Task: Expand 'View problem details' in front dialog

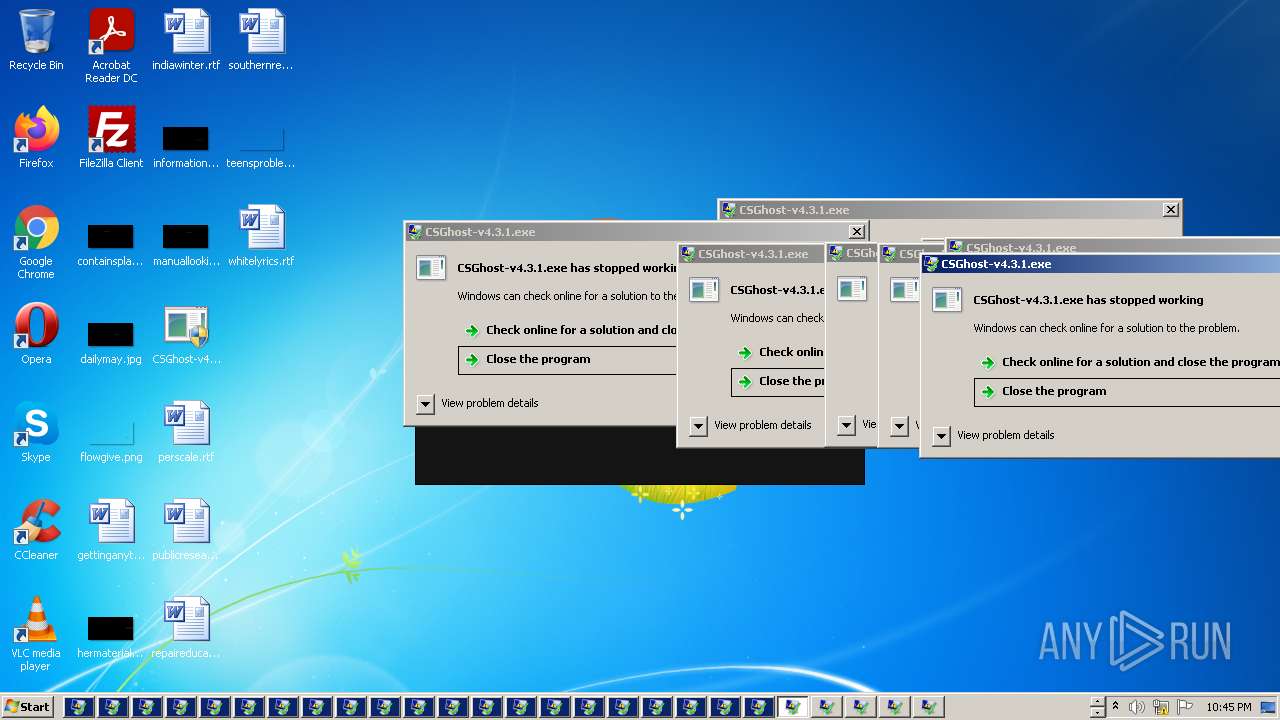Action: tap(941, 436)
